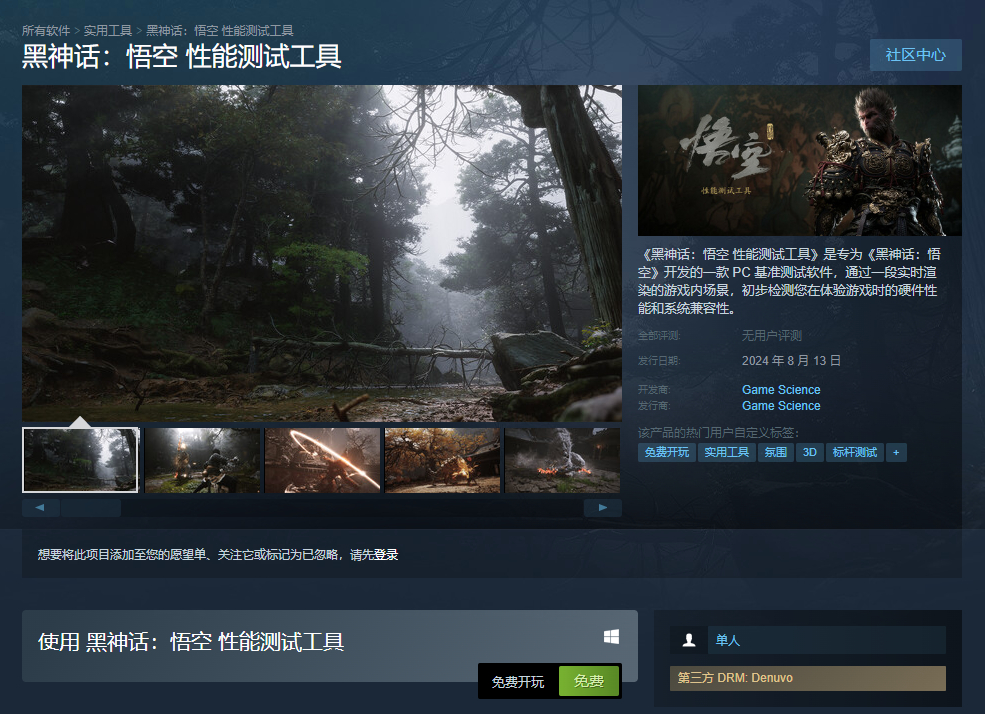The image size is (985, 714).
Task: Open the 社区中心 community hub
Action: tap(915, 55)
